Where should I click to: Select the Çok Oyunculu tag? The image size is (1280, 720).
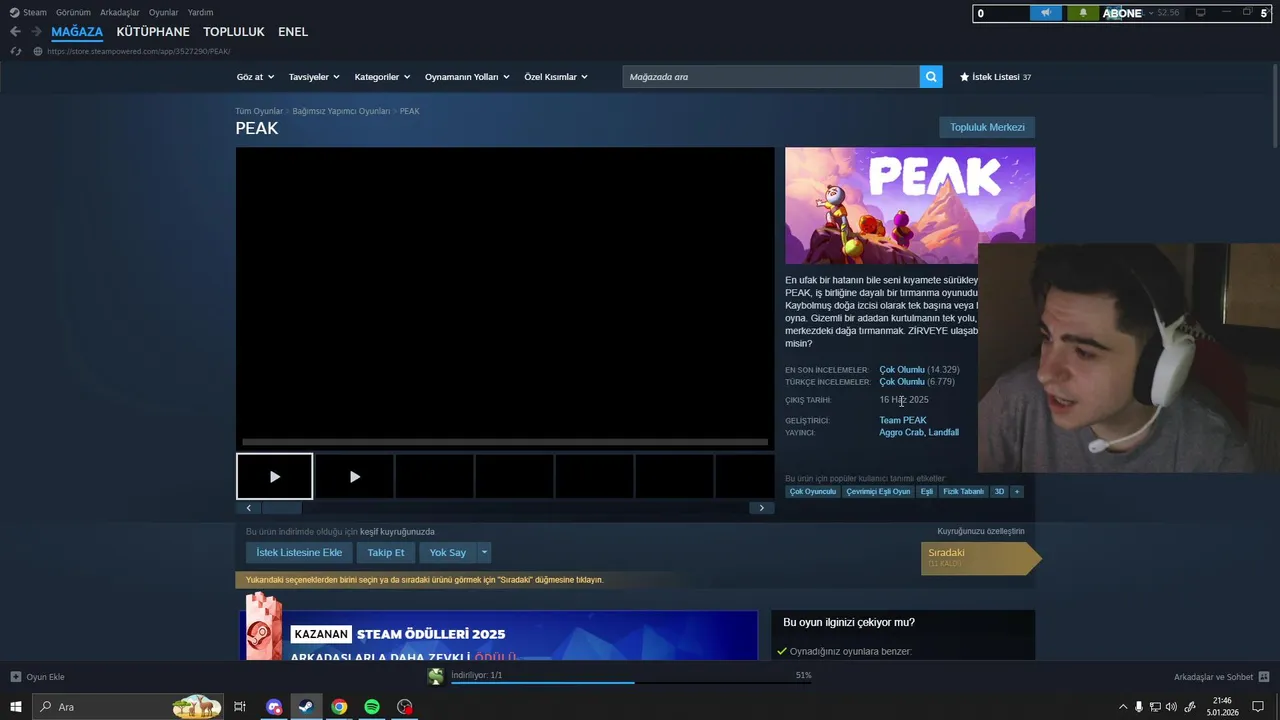[x=812, y=492]
